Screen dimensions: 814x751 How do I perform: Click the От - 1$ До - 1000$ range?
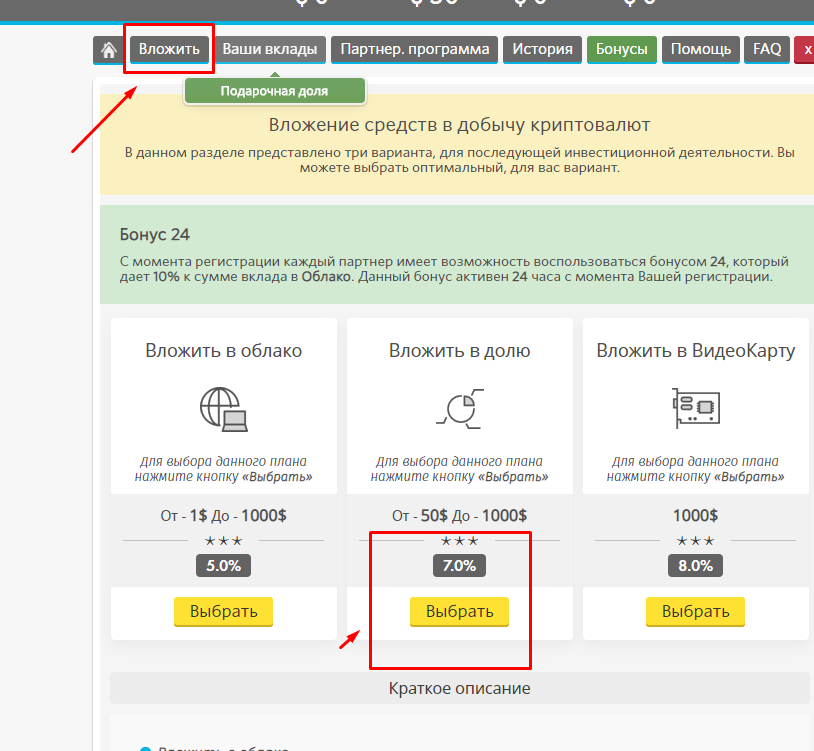(223, 515)
